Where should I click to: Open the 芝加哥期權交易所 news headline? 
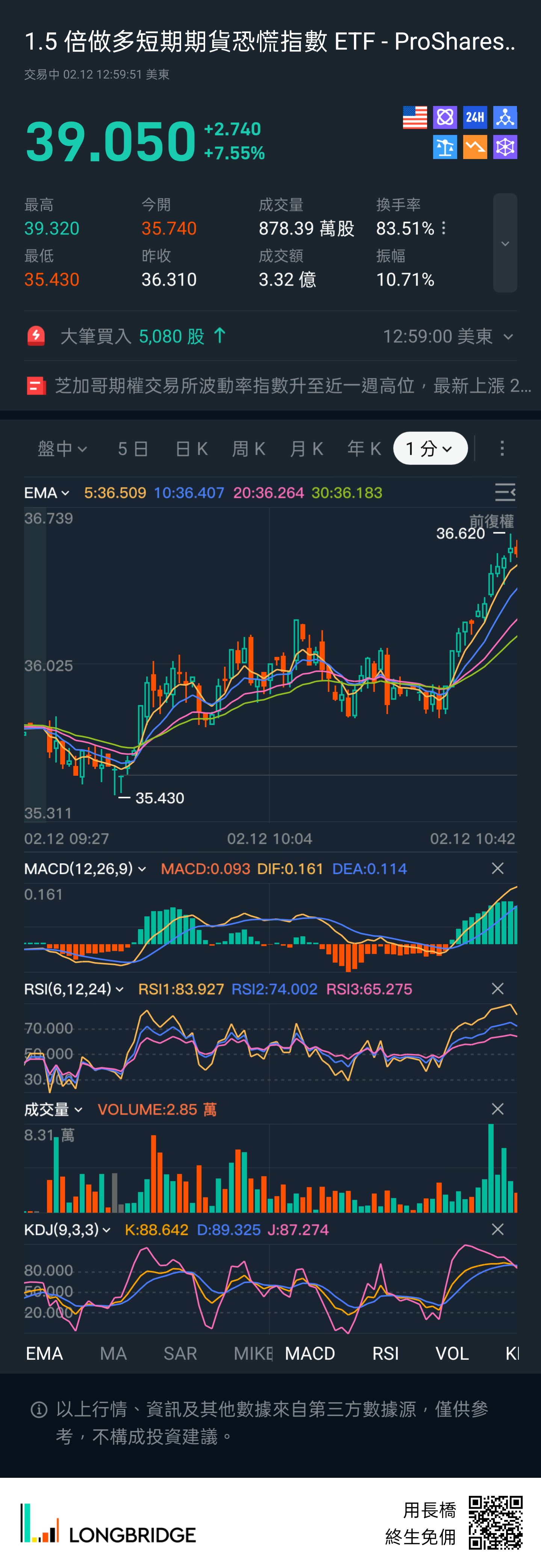[280, 386]
